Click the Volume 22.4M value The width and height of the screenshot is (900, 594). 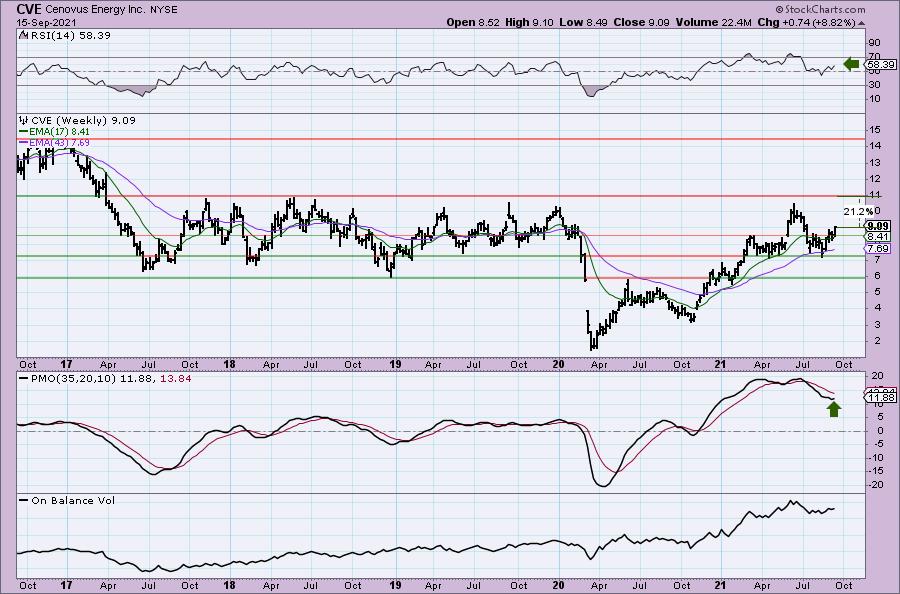[713, 22]
